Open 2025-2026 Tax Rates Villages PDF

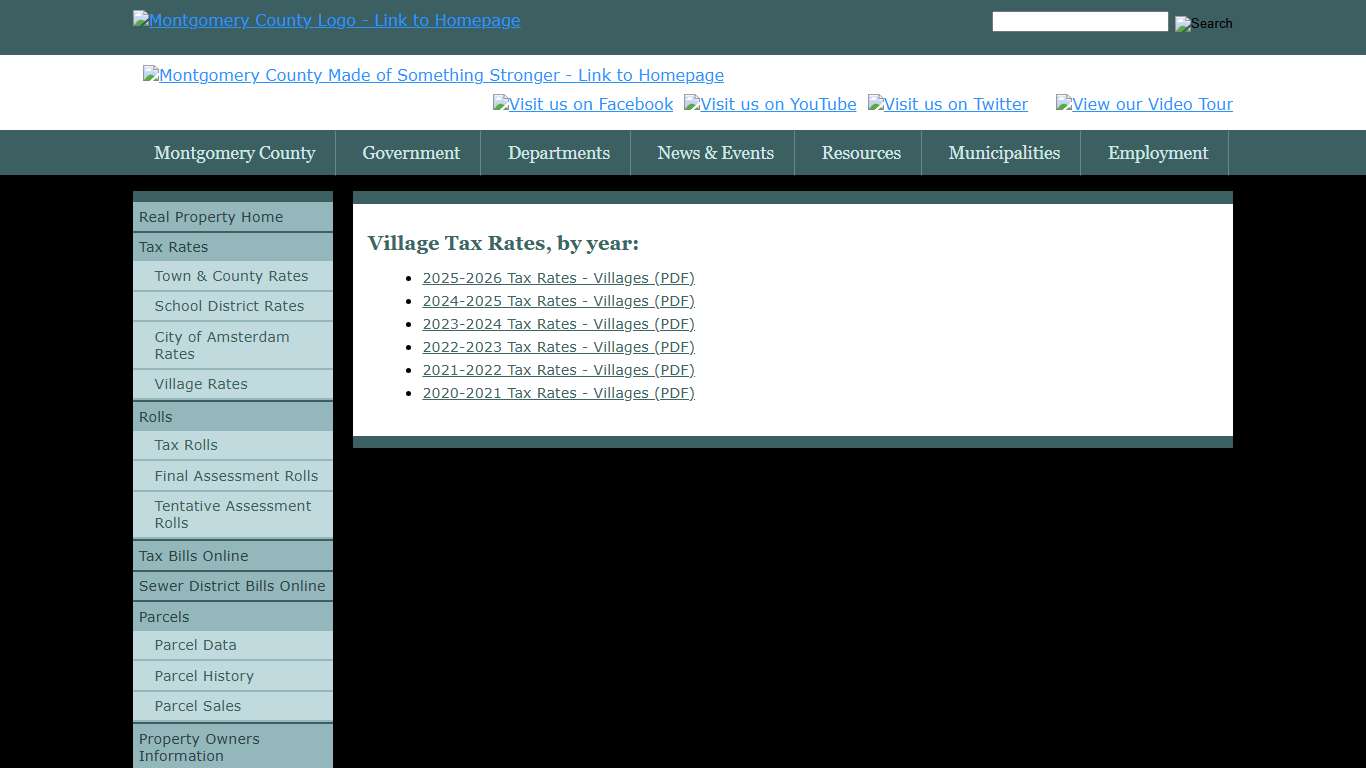tap(558, 278)
